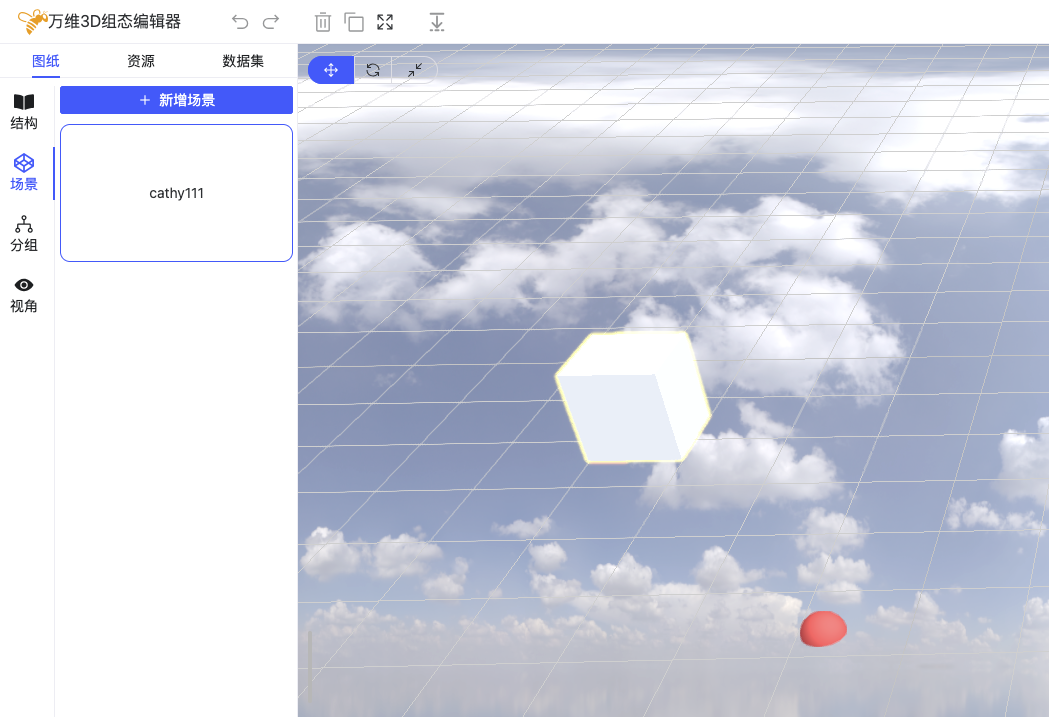The image size is (1049, 717).
Task: Click the bee logo icon
Action: [x=32, y=21]
